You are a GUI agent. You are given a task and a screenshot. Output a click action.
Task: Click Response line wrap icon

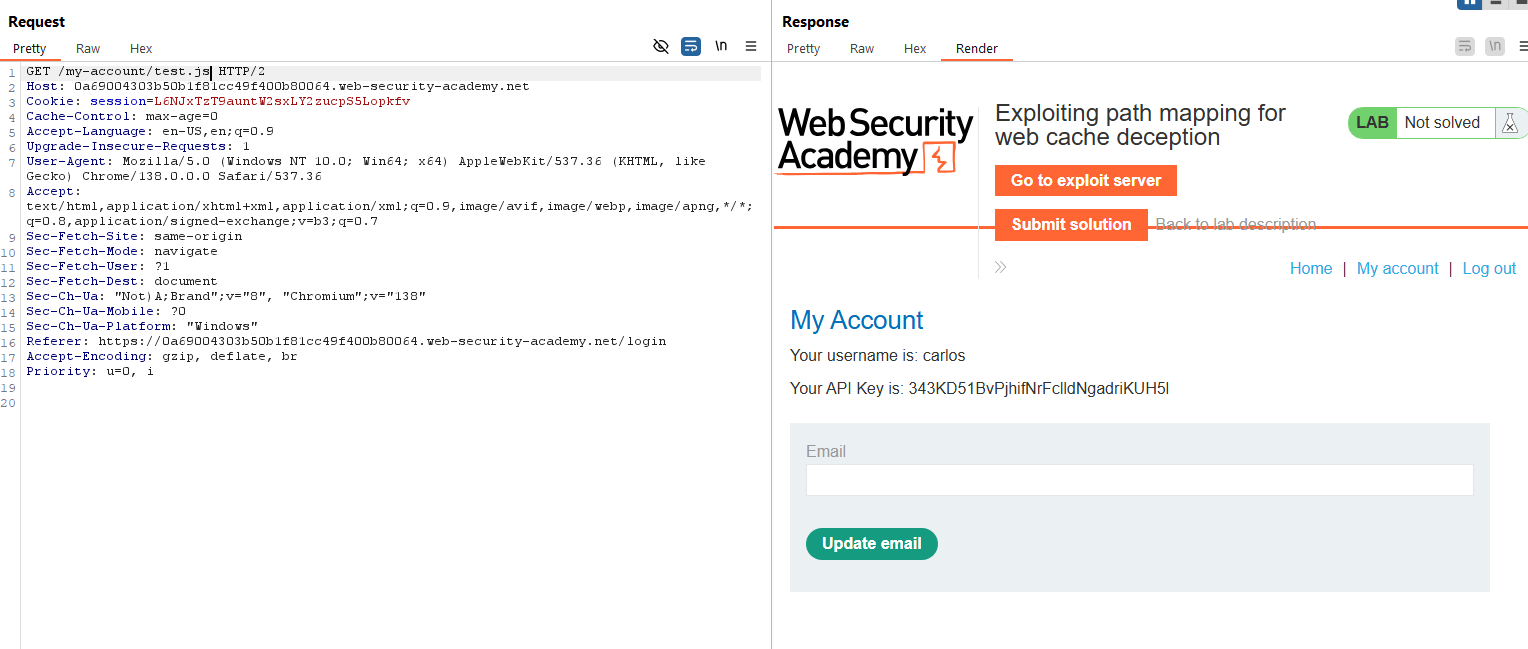point(1465,47)
